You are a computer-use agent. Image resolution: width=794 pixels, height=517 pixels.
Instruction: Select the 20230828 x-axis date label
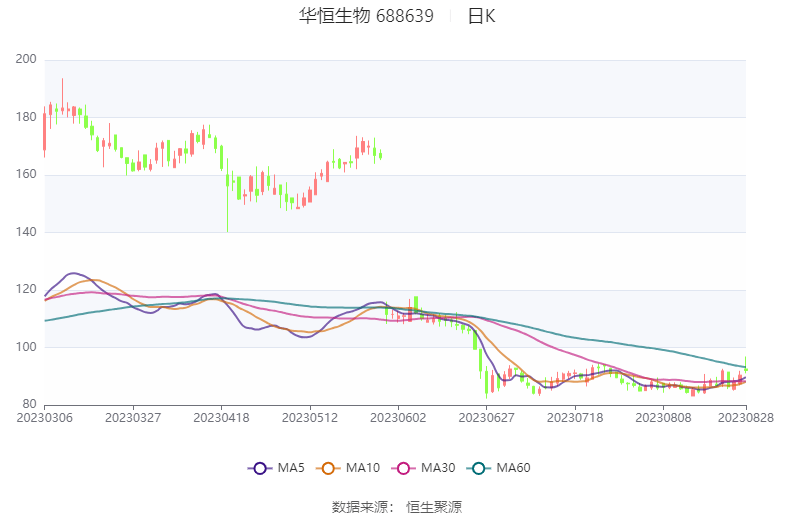746,418
